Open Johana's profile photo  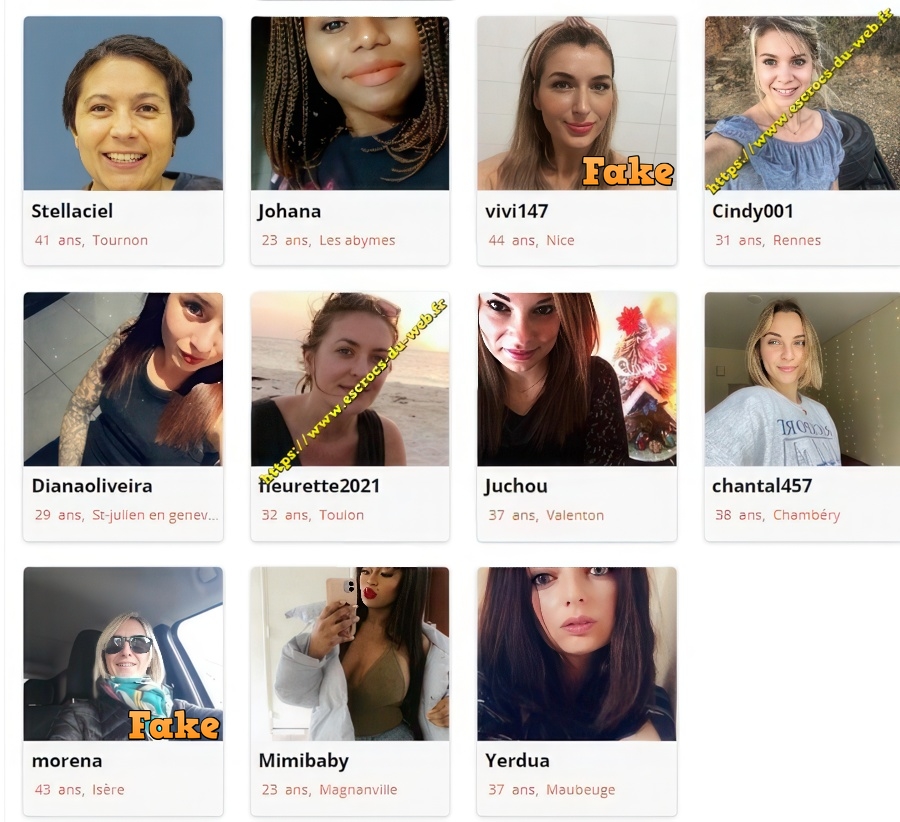click(350, 103)
